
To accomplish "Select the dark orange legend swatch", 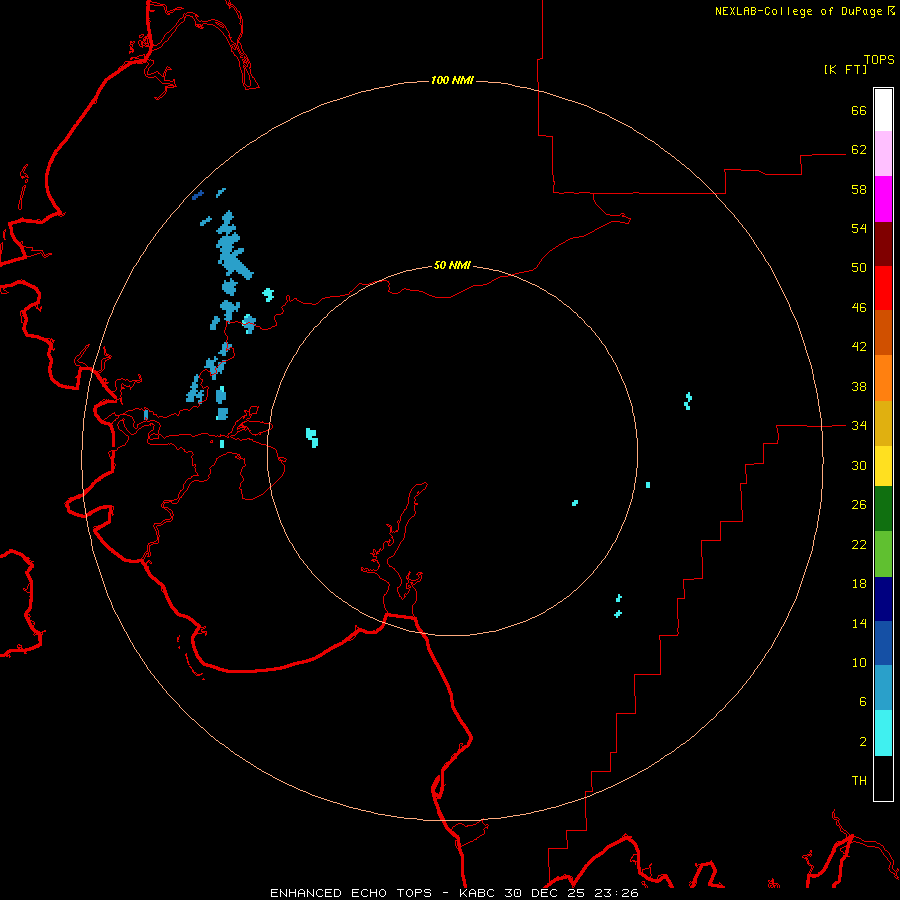I will tap(883, 332).
